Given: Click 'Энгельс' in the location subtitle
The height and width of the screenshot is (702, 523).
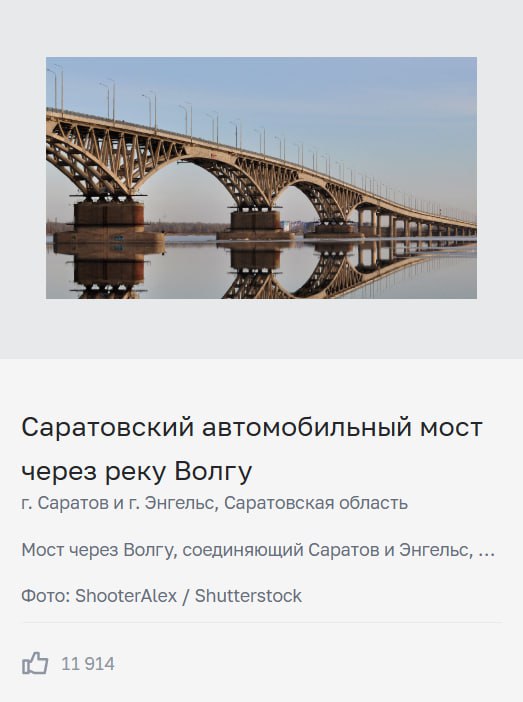Looking at the screenshot, I should point(180,503).
